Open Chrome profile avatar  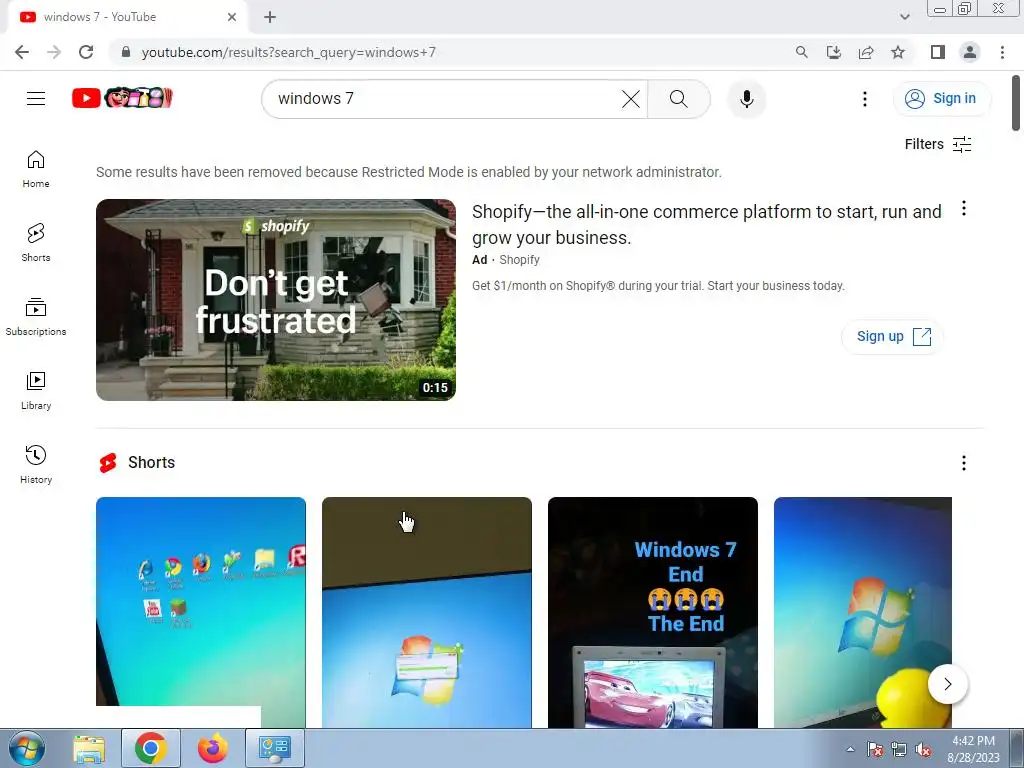click(970, 52)
